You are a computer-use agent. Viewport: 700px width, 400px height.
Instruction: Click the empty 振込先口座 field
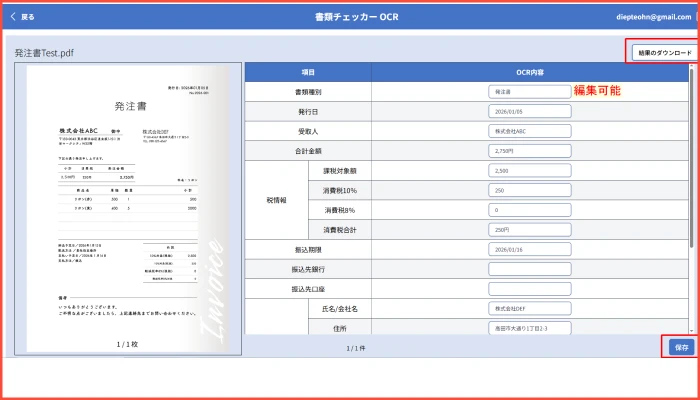coord(529,289)
